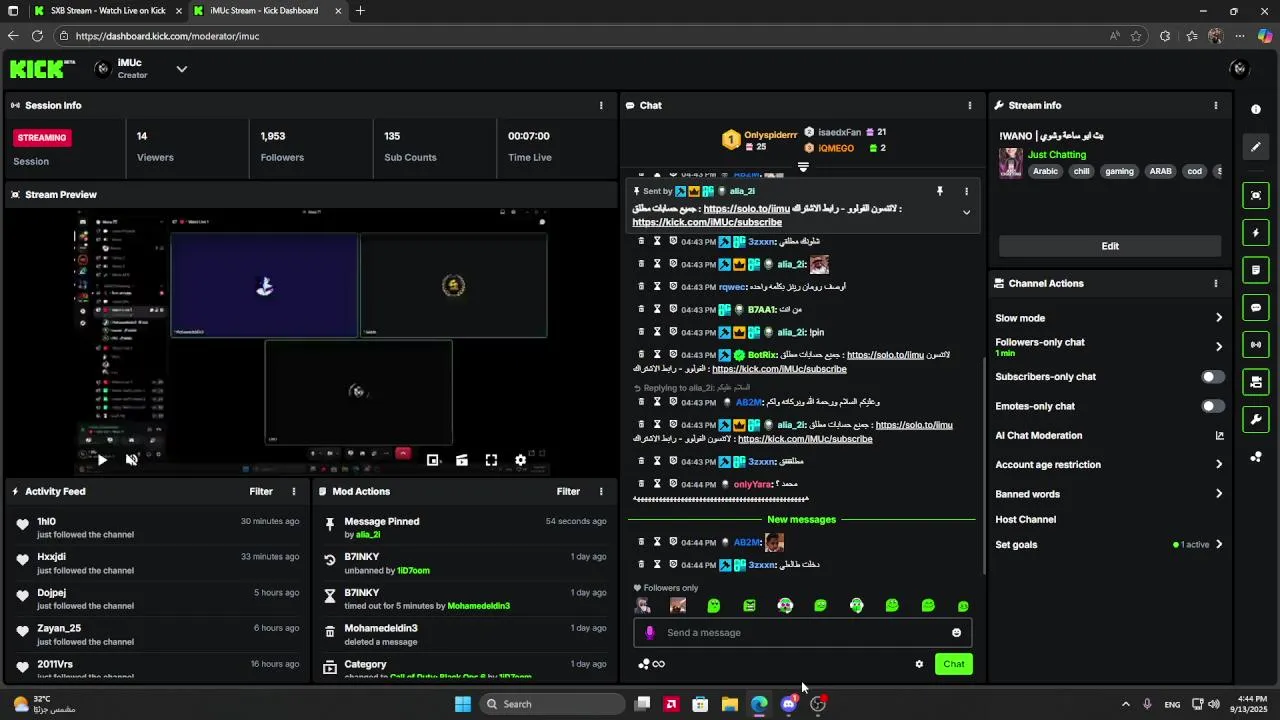Screen dimensions: 1280x720
Task: Expand the pinned message chevron
Action: (966, 212)
